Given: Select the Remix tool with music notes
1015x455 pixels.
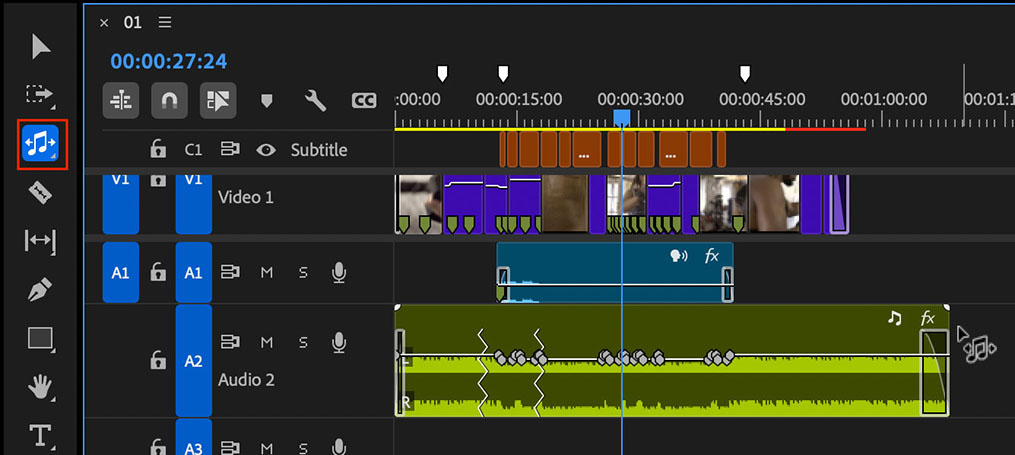Looking at the screenshot, I should click(x=41, y=143).
